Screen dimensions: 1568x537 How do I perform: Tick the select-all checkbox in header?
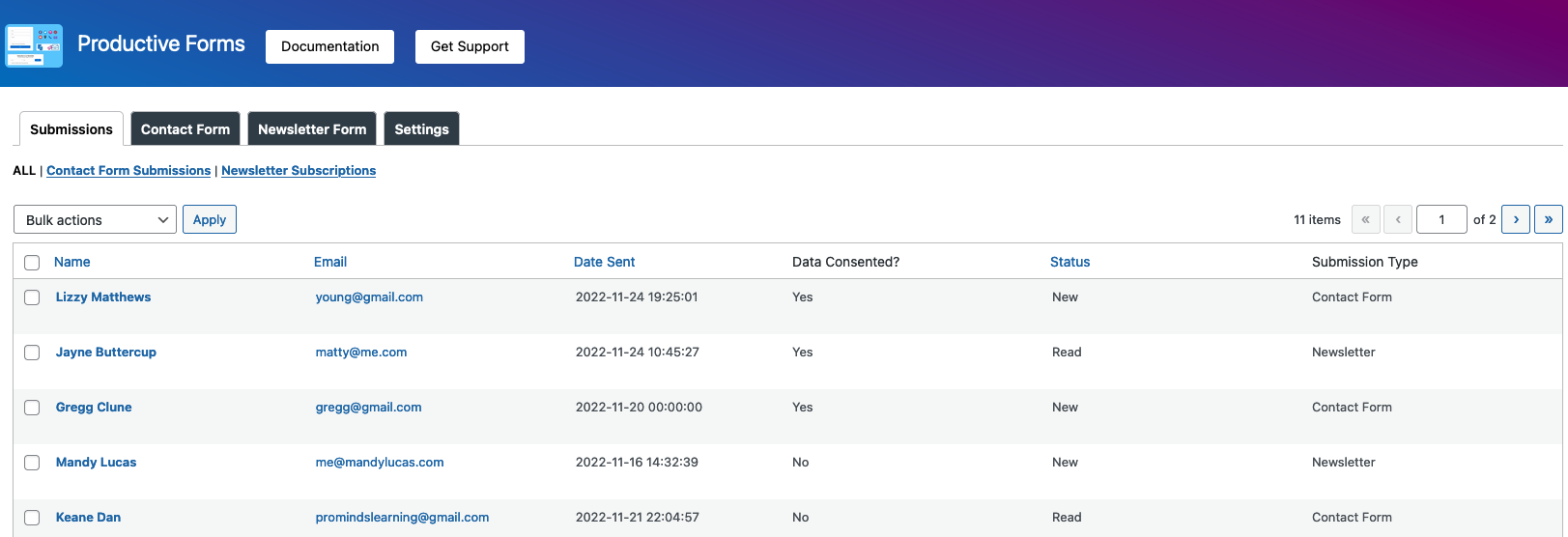32,263
